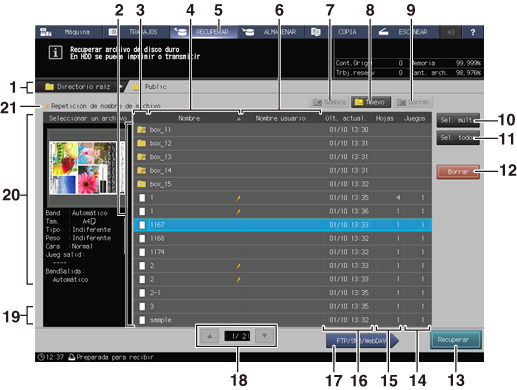Click the pencil mark on file 1 dated 13:36
The image size is (517, 390).
[238, 212]
